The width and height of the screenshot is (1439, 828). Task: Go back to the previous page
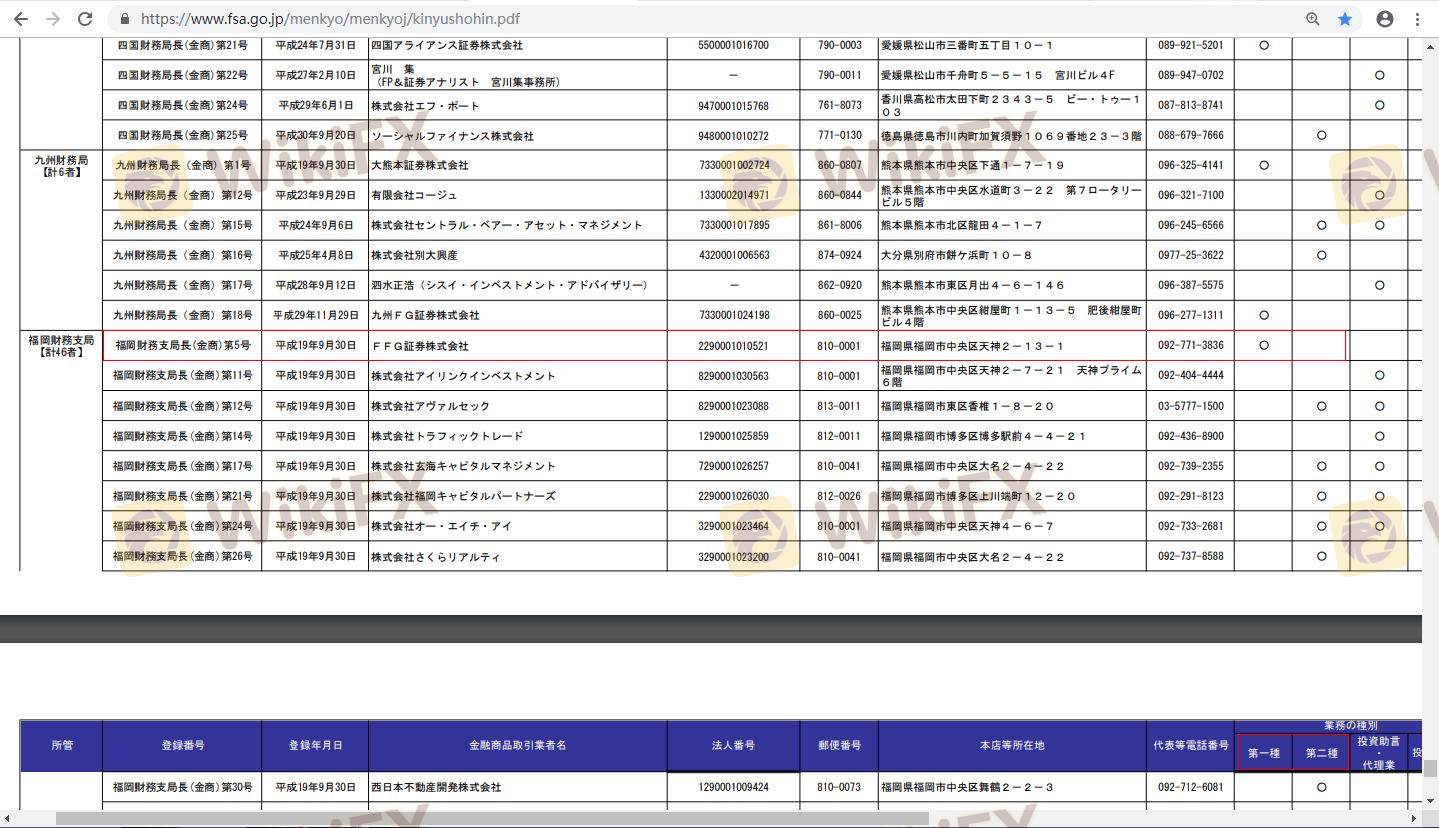tap(20, 19)
